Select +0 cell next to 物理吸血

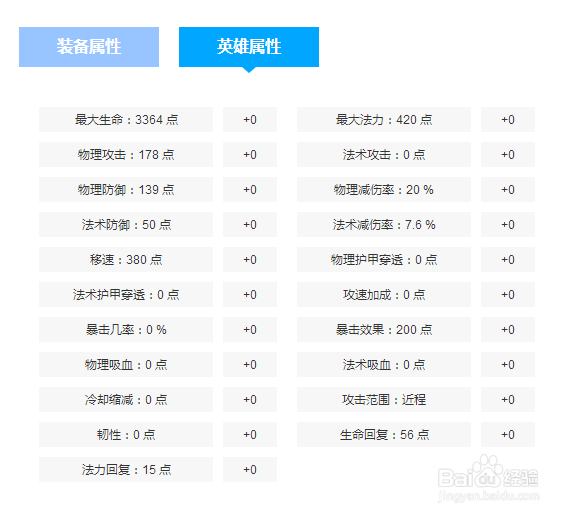point(250,365)
